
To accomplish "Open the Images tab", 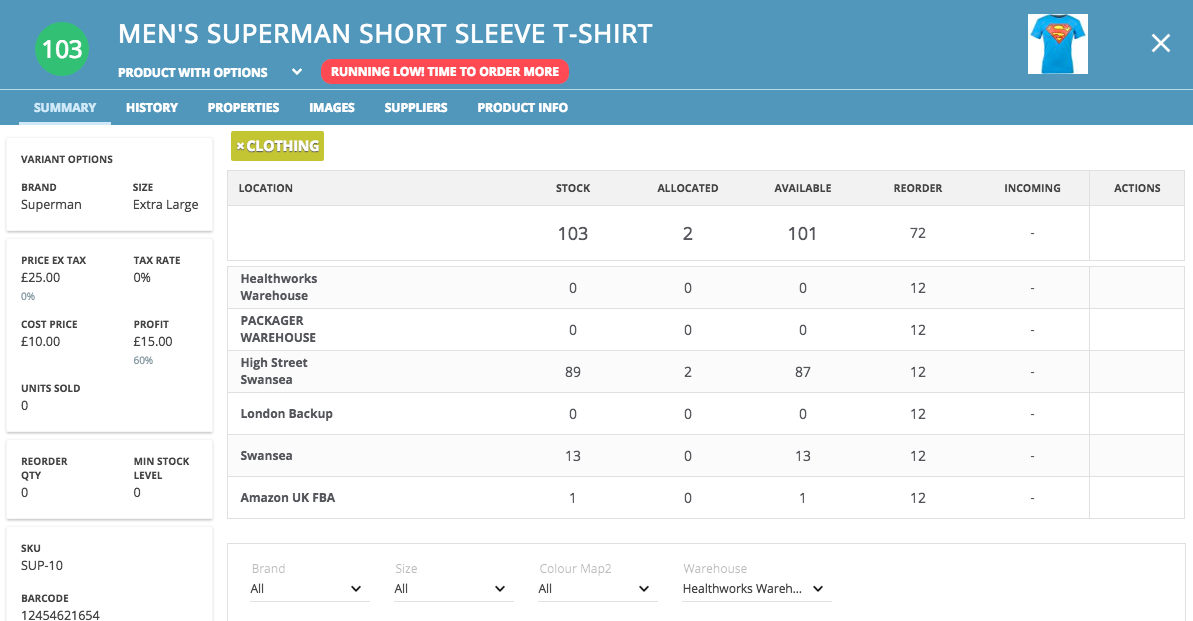I will click(332, 107).
